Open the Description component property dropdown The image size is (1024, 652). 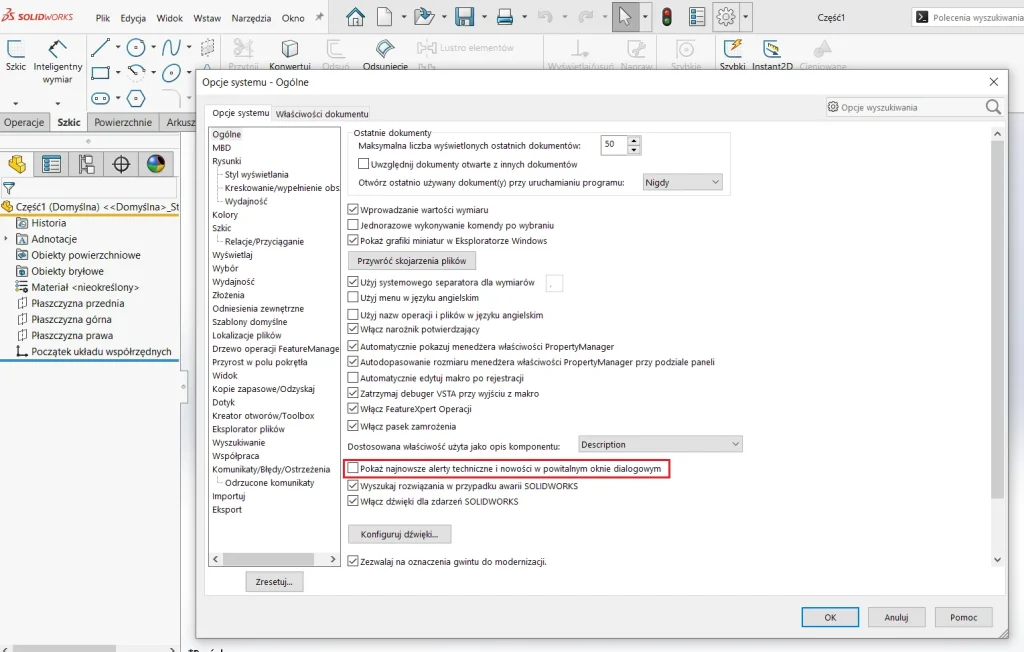(x=660, y=444)
